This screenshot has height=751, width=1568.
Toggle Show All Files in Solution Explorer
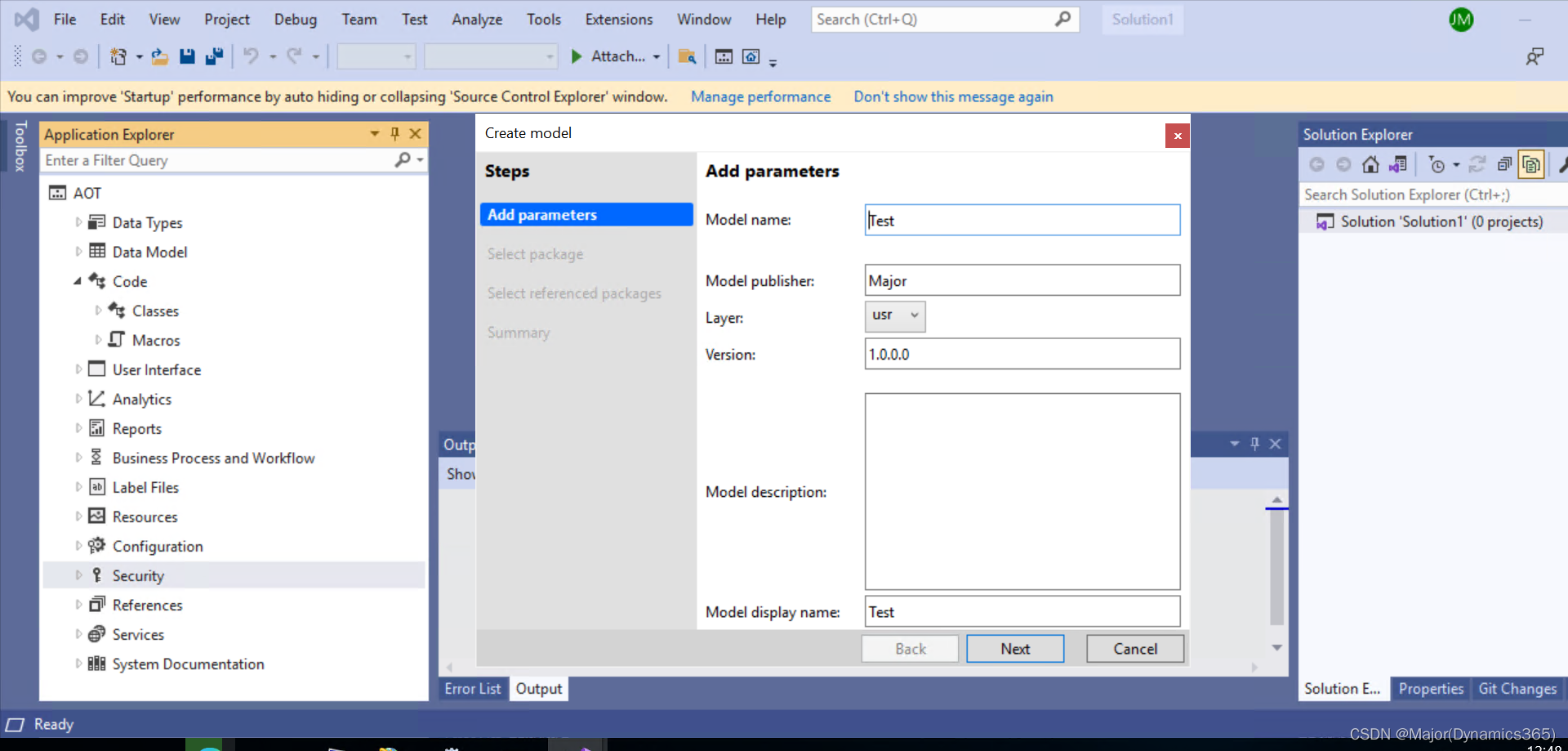pyautogui.click(x=1531, y=164)
